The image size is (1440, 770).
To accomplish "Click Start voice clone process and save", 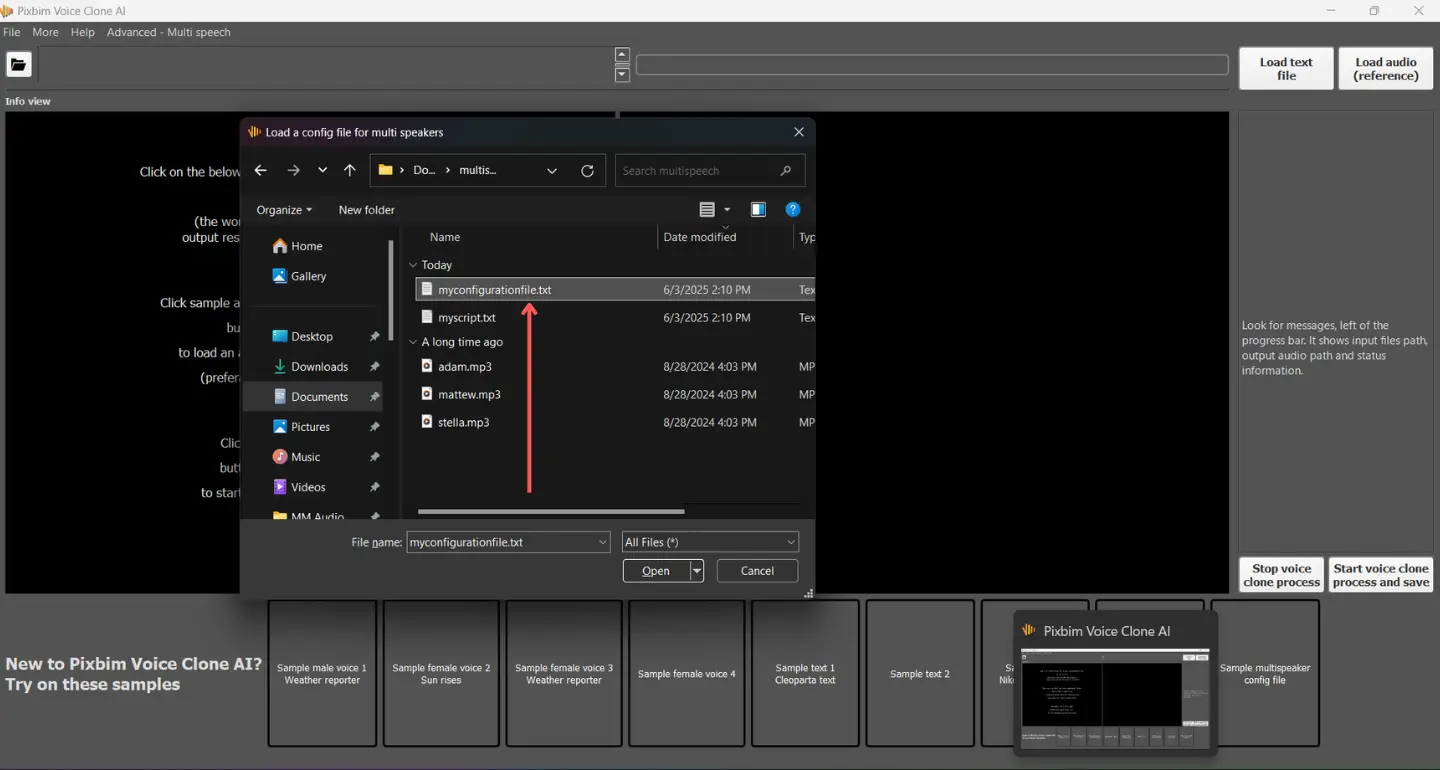I will point(1381,575).
